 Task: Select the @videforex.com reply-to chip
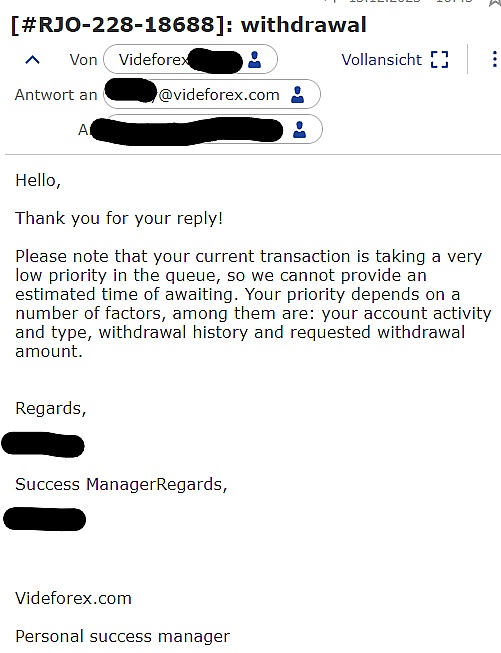(212, 94)
